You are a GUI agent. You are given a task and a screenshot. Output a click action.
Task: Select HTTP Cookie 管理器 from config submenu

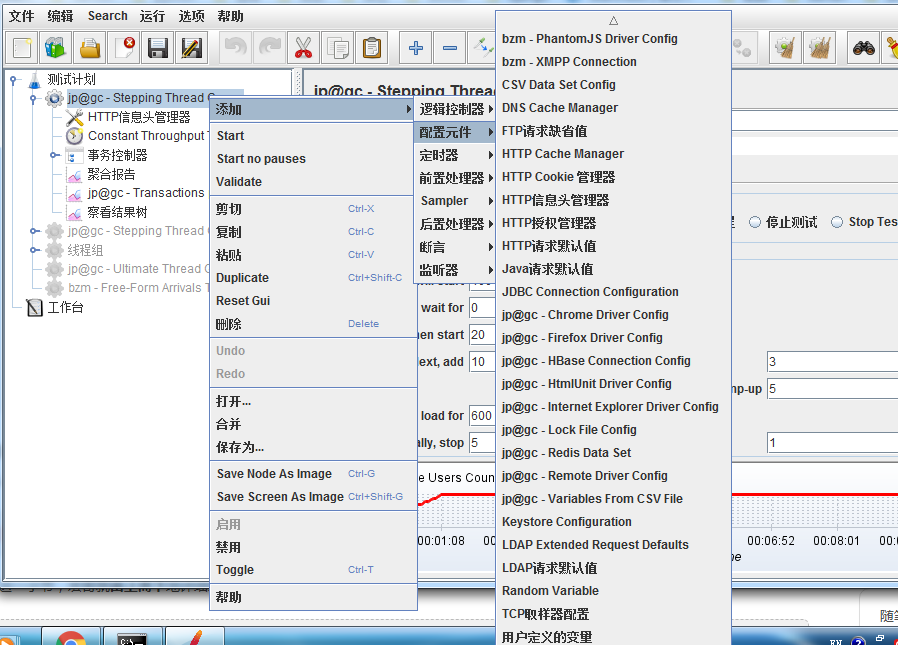coord(558,177)
